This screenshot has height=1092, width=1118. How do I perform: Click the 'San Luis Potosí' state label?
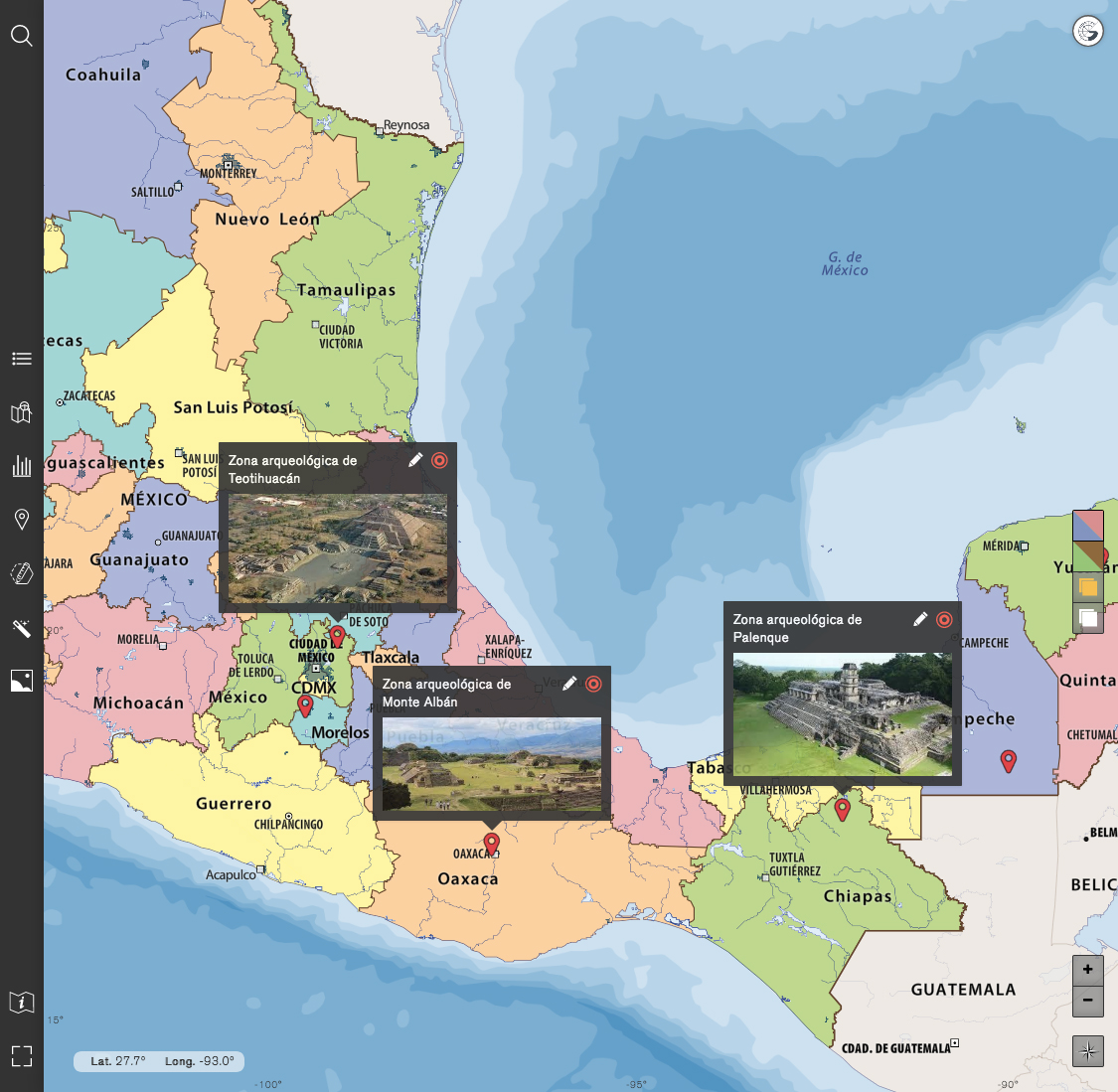point(234,407)
